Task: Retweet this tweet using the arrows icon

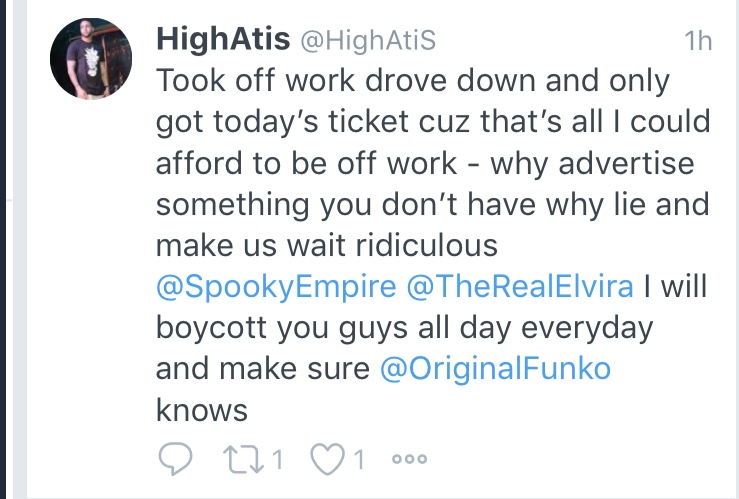Action: (243, 459)
